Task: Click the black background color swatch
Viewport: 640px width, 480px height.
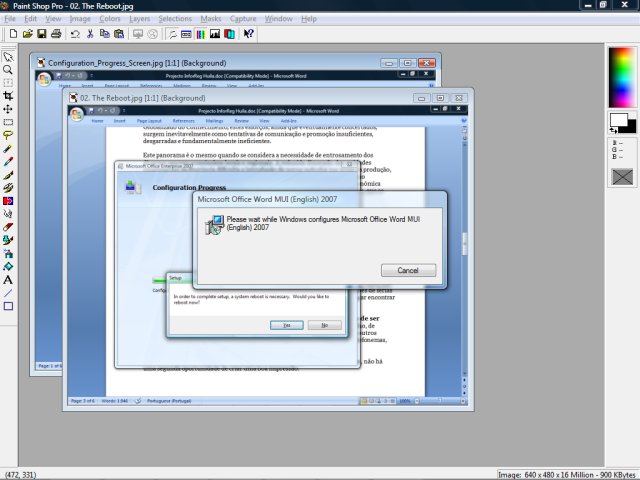Action: click(632, 127)
